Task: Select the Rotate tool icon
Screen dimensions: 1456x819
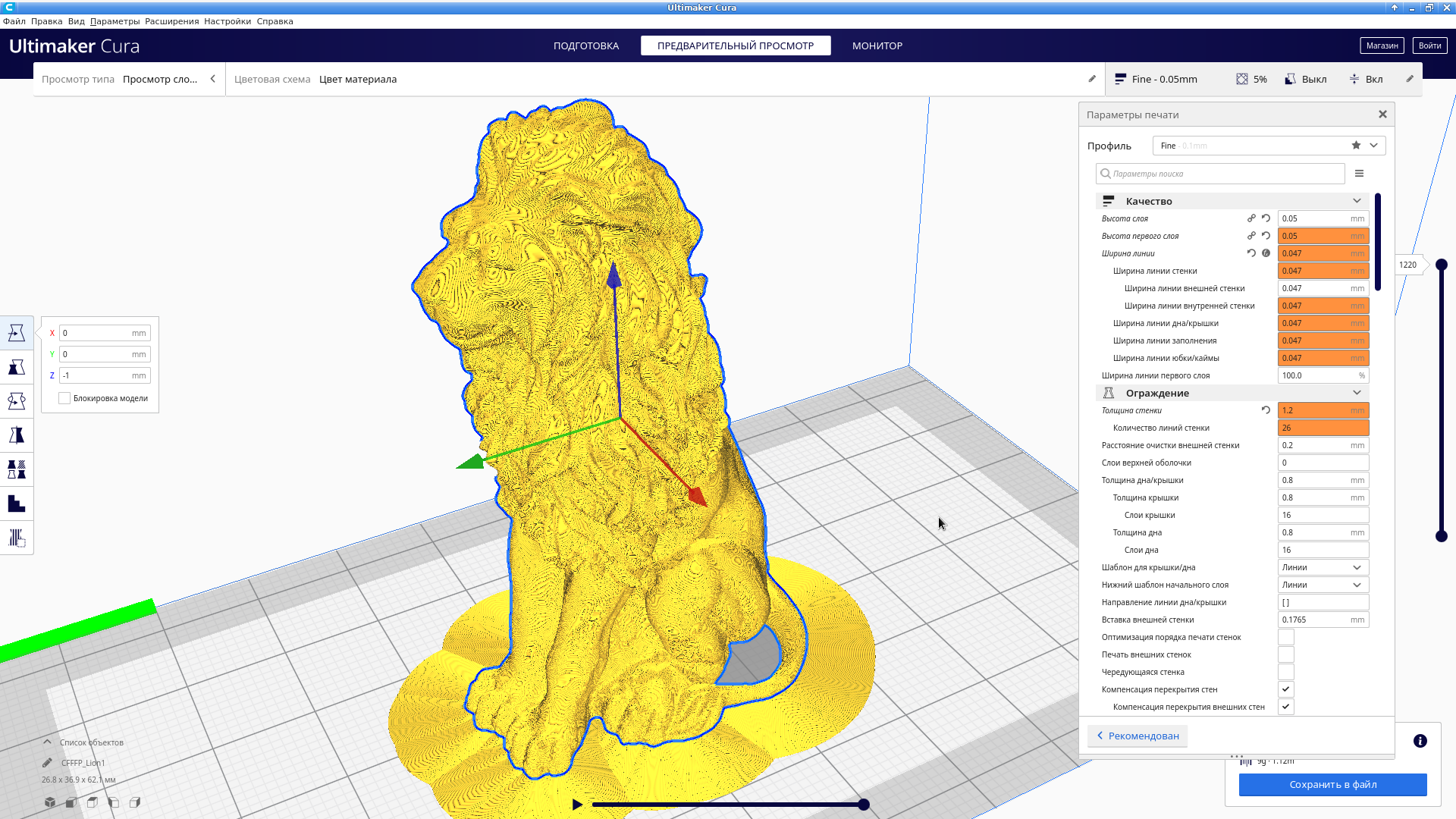Action: pos(17,401)
